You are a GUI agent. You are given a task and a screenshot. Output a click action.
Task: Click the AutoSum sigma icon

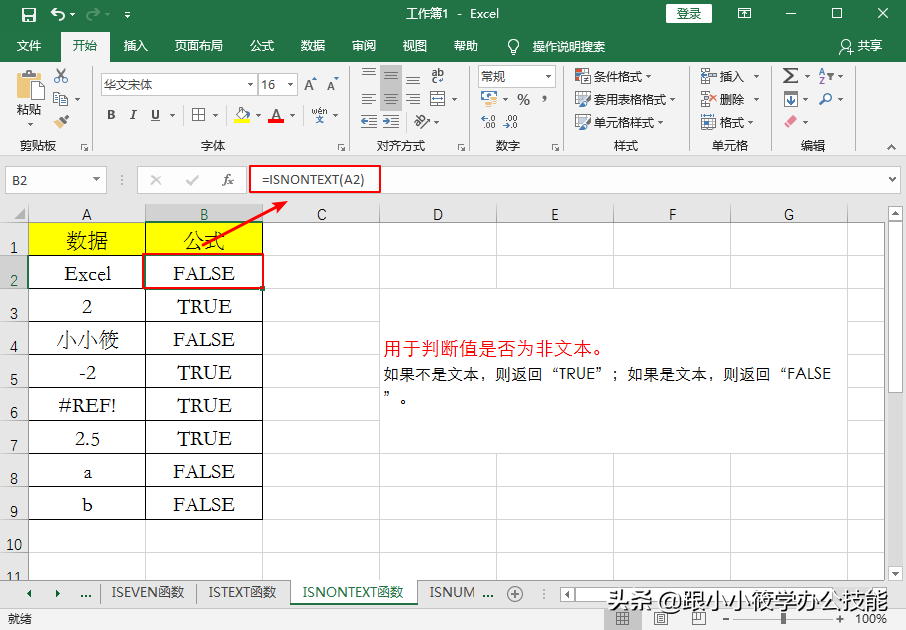pyautogui.click(x=790, y=76)
